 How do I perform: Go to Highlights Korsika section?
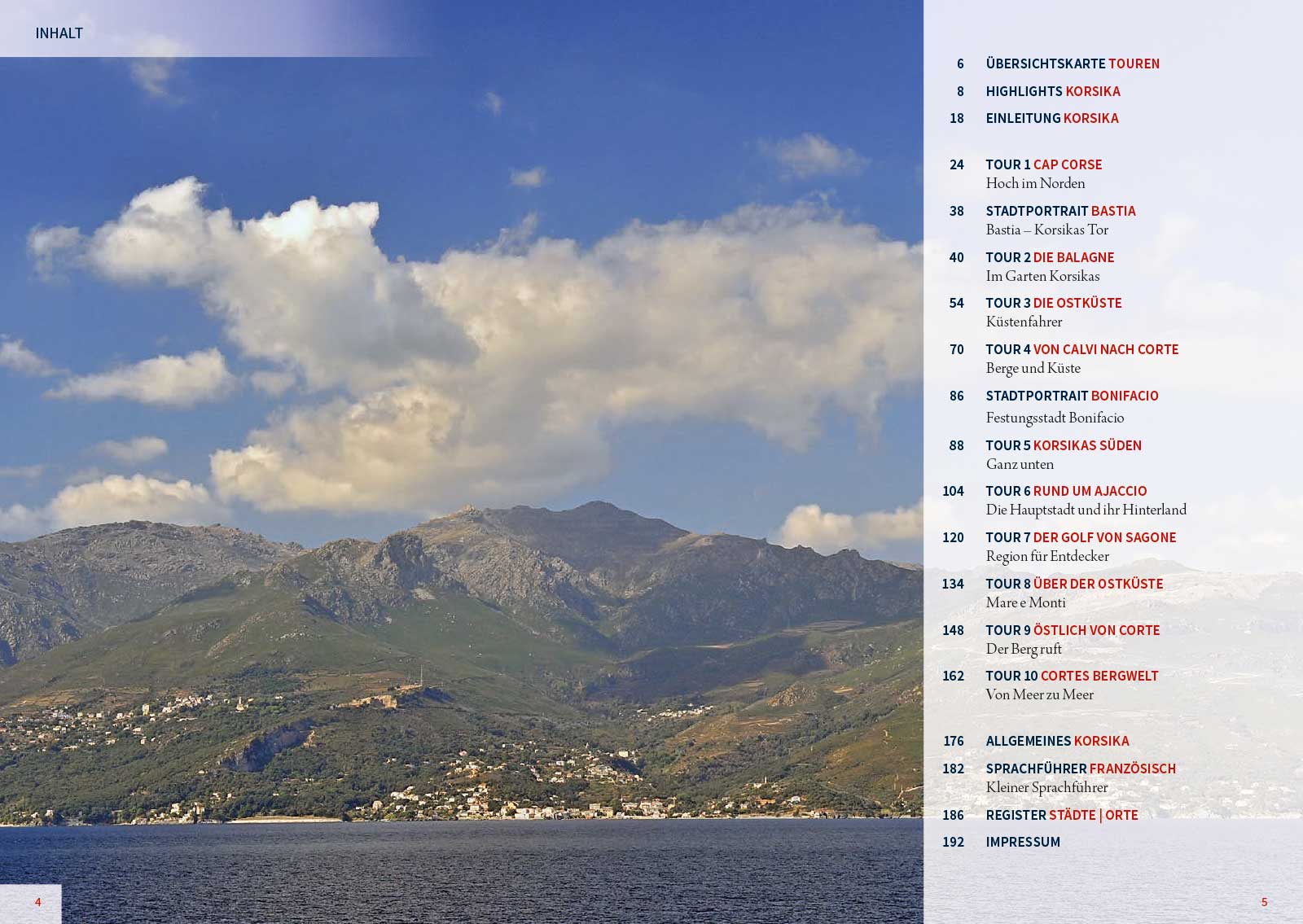pos(1052,91)
